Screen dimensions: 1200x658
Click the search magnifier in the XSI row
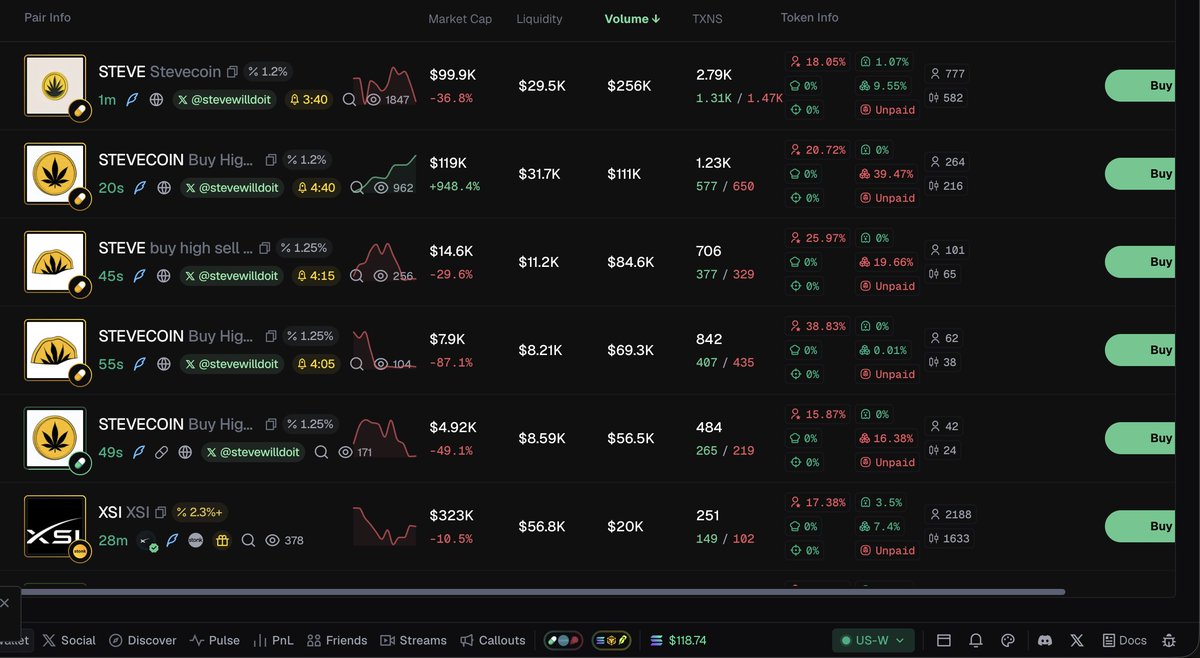[247, 540]
